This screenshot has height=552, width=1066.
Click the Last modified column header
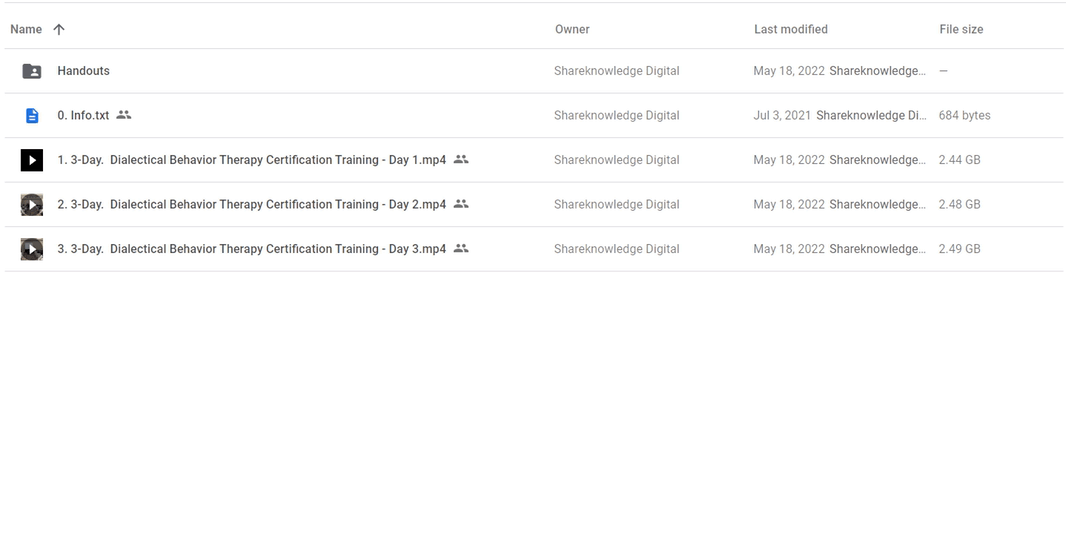[790, 30]
